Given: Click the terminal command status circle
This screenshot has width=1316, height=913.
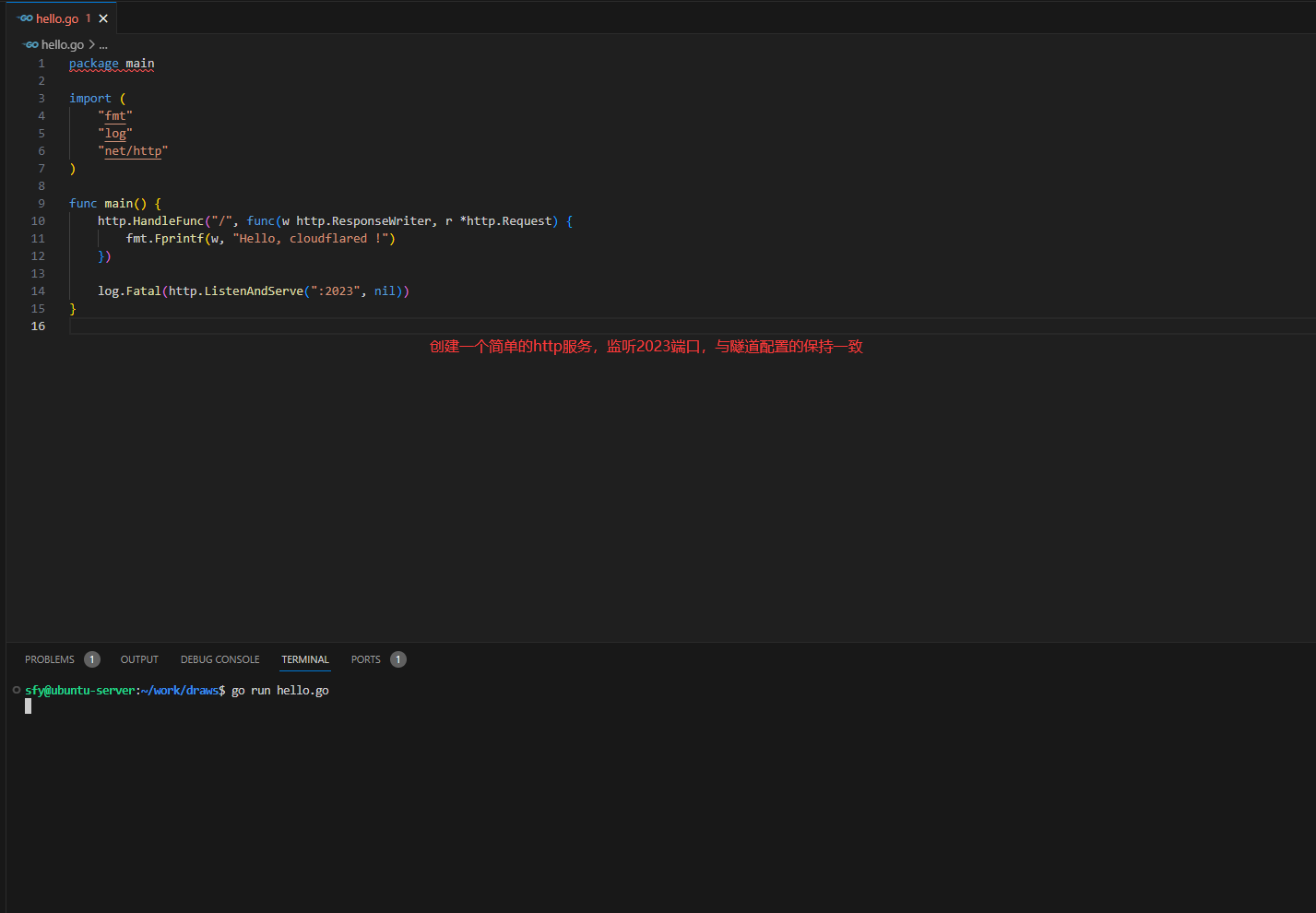Looking at the screenshot, I should [x=17, y=690].
